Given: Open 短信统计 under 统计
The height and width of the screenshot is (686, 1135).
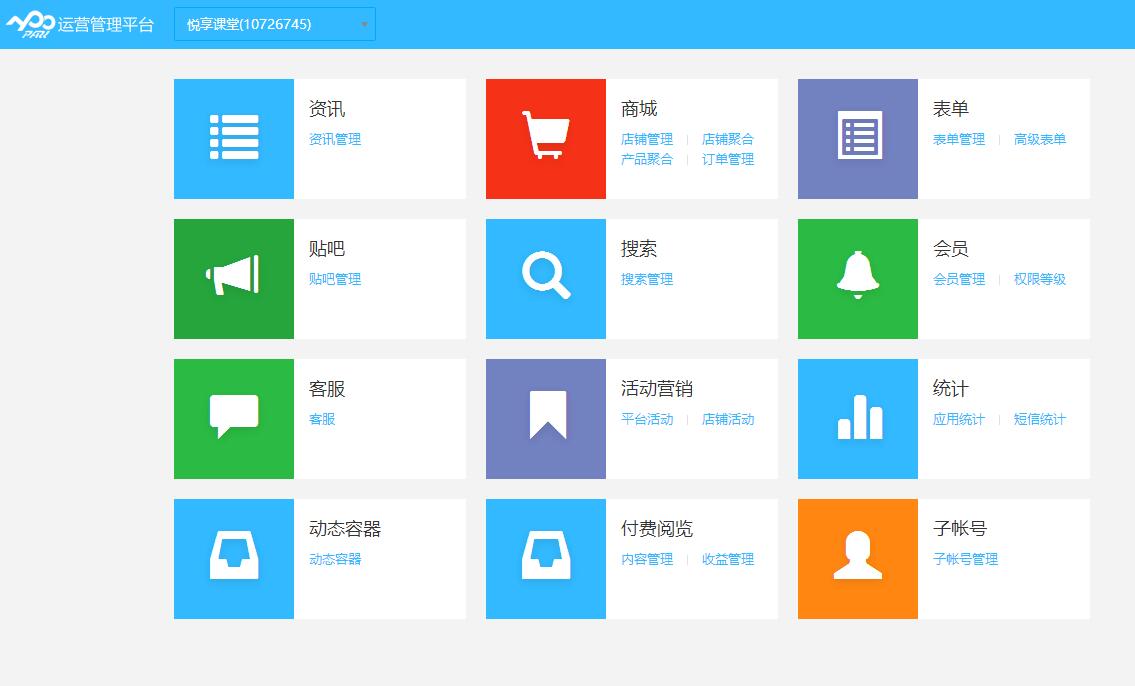Looking at the screenshot, I should pos(1040,420).
